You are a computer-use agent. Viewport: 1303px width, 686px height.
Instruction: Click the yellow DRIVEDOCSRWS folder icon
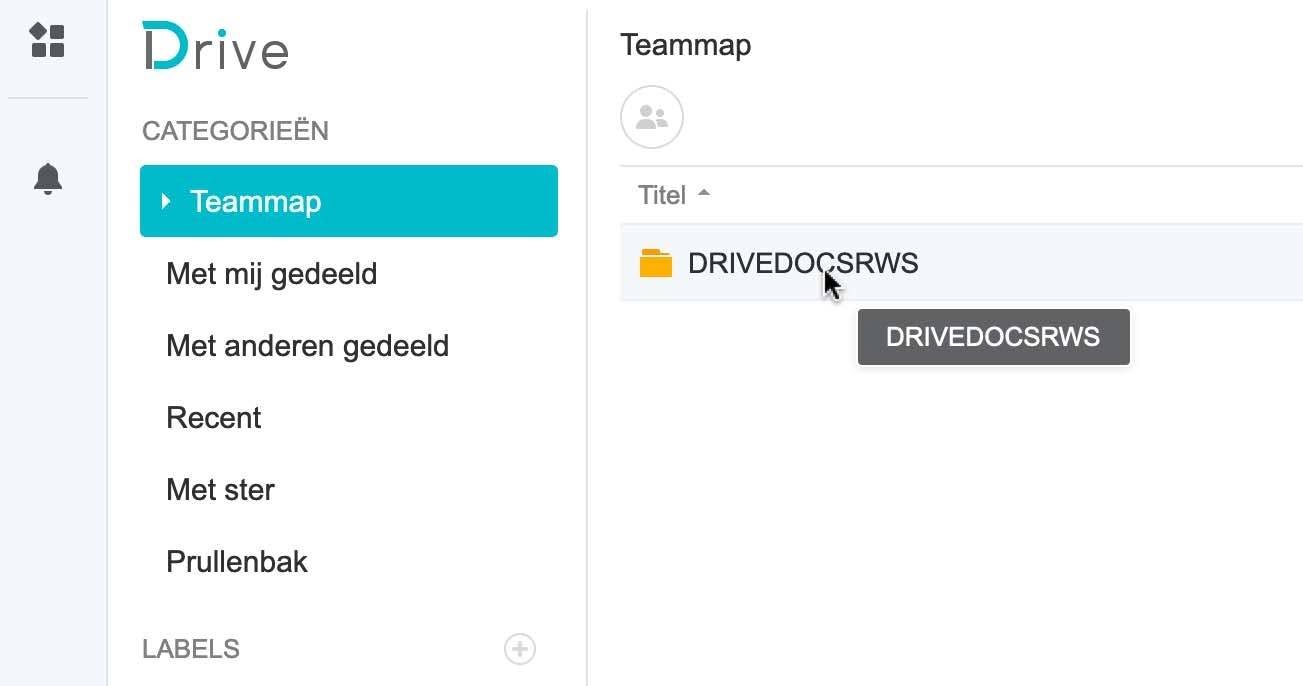click(655, 264)
